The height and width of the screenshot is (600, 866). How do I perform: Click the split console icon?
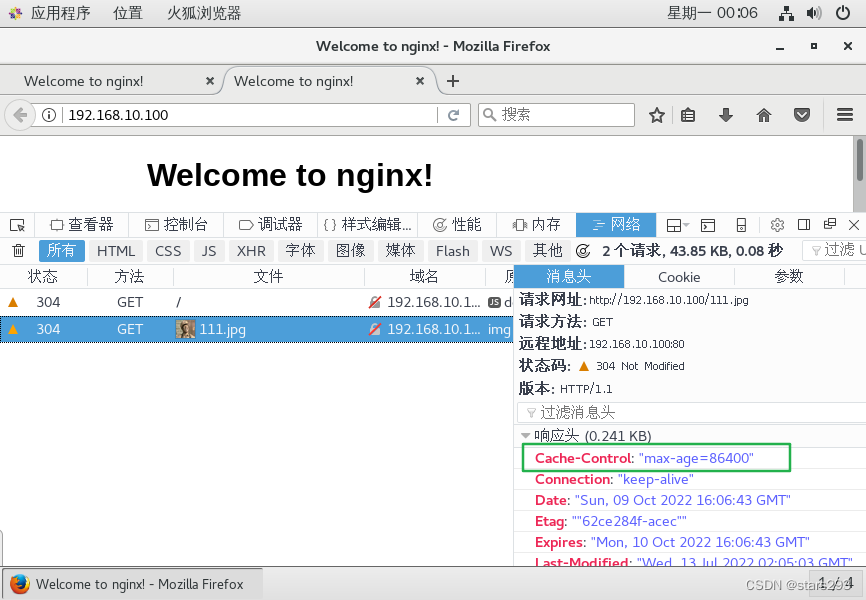[x=707, y=225]
